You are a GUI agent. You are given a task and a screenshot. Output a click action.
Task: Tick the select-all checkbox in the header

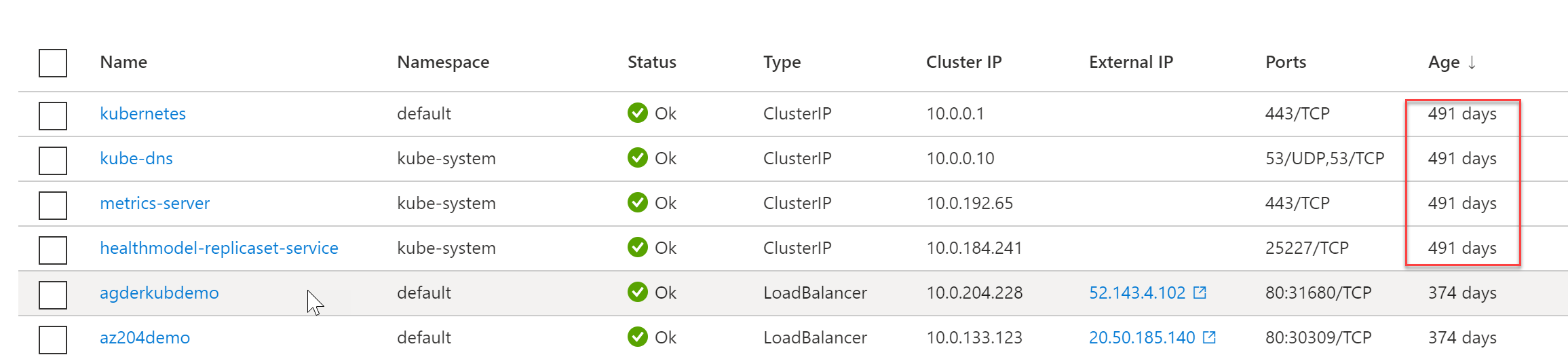pos(53,63)
